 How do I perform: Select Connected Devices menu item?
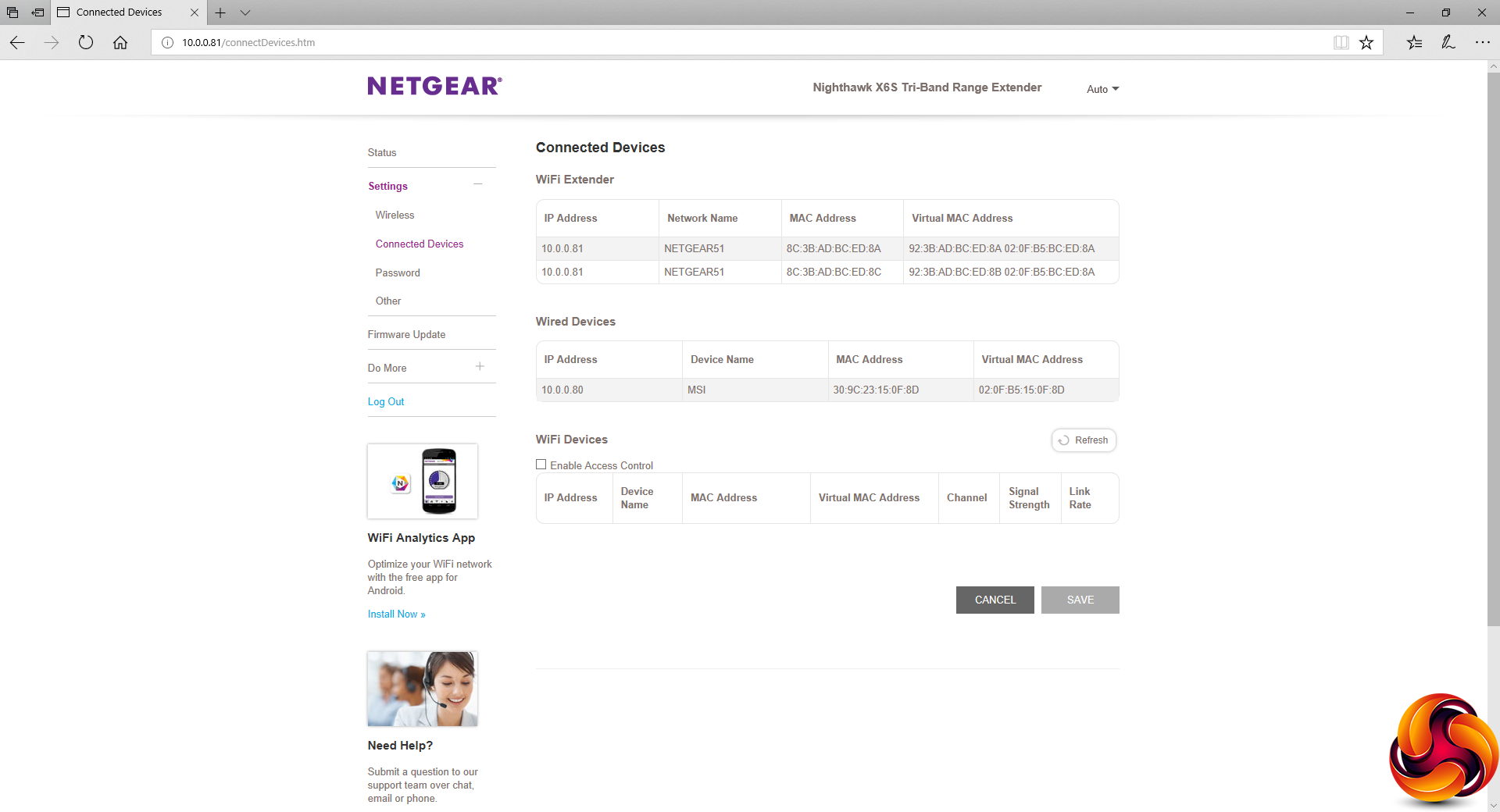click(420, 244)
